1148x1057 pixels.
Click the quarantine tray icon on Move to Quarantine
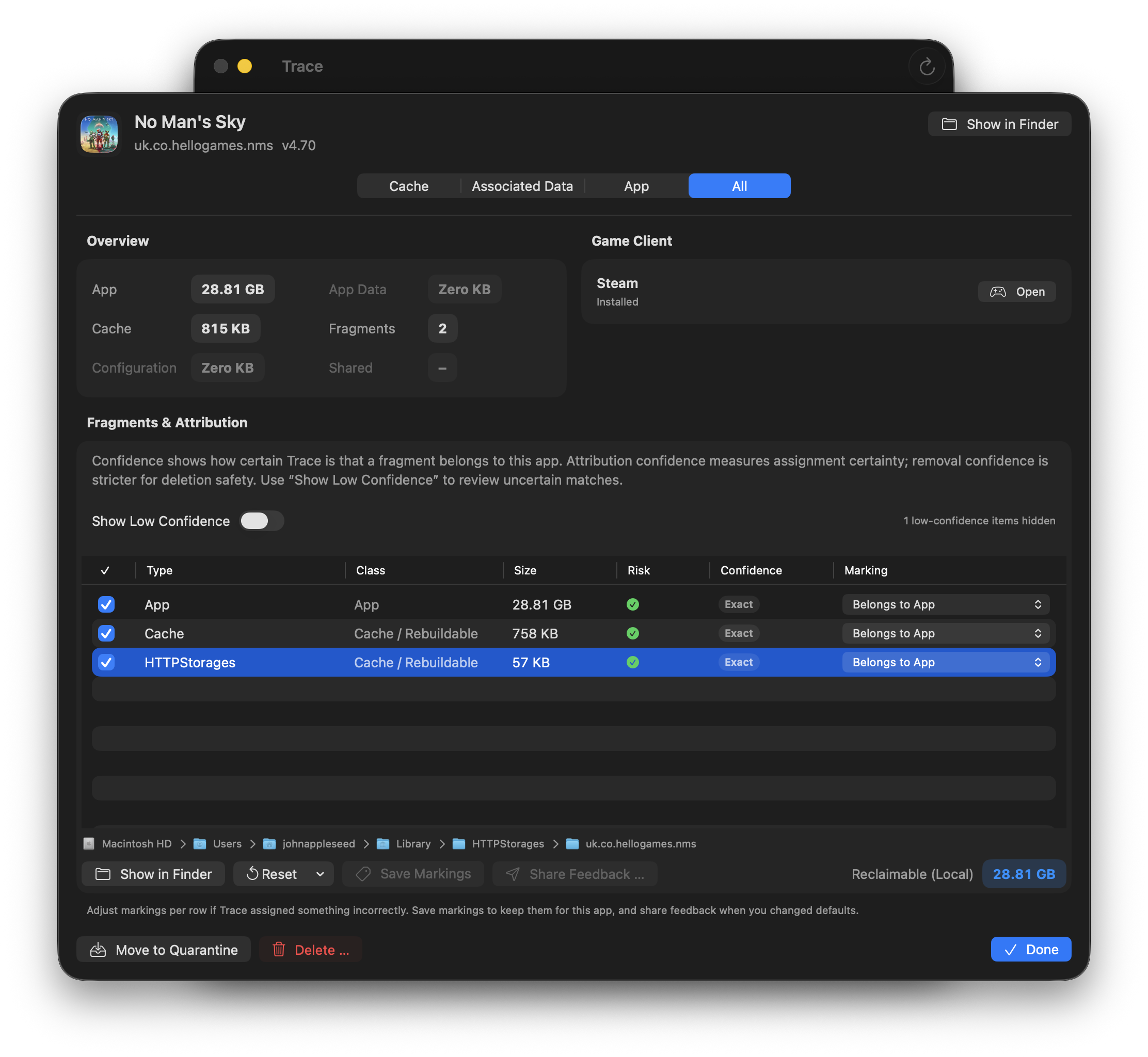[98, 950]
